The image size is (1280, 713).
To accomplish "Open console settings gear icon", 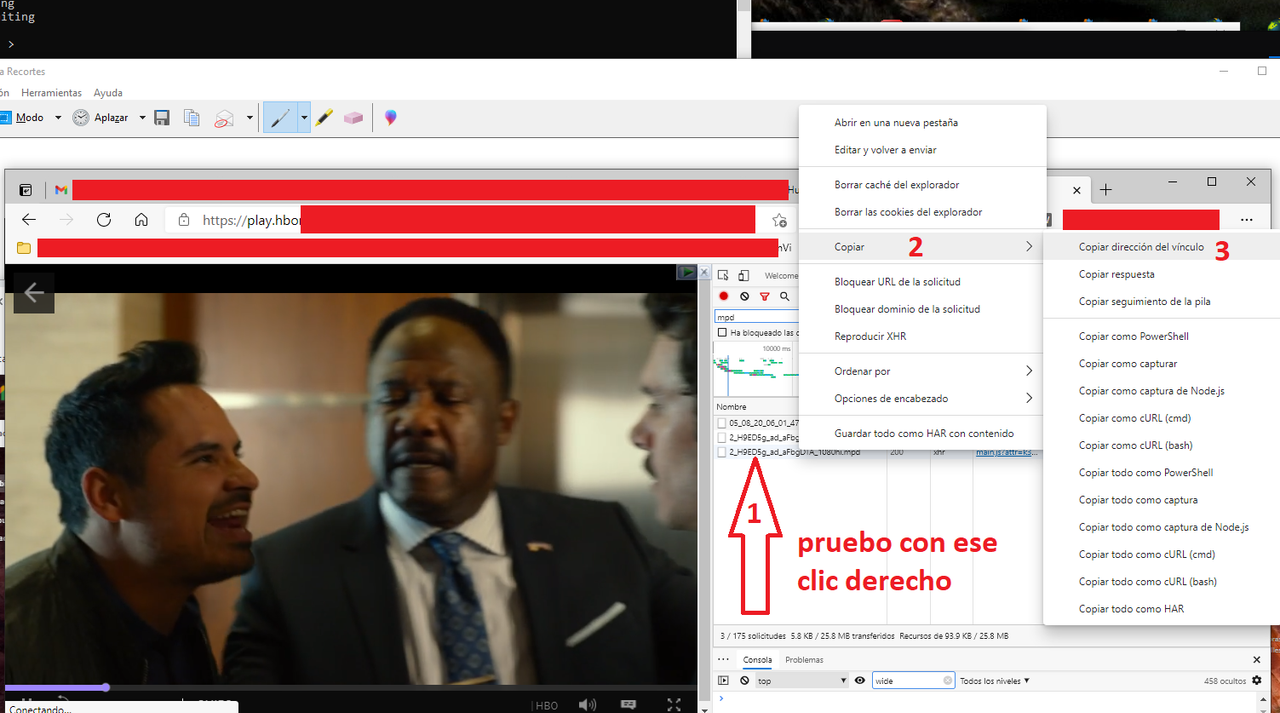I will coord(1257,681).
